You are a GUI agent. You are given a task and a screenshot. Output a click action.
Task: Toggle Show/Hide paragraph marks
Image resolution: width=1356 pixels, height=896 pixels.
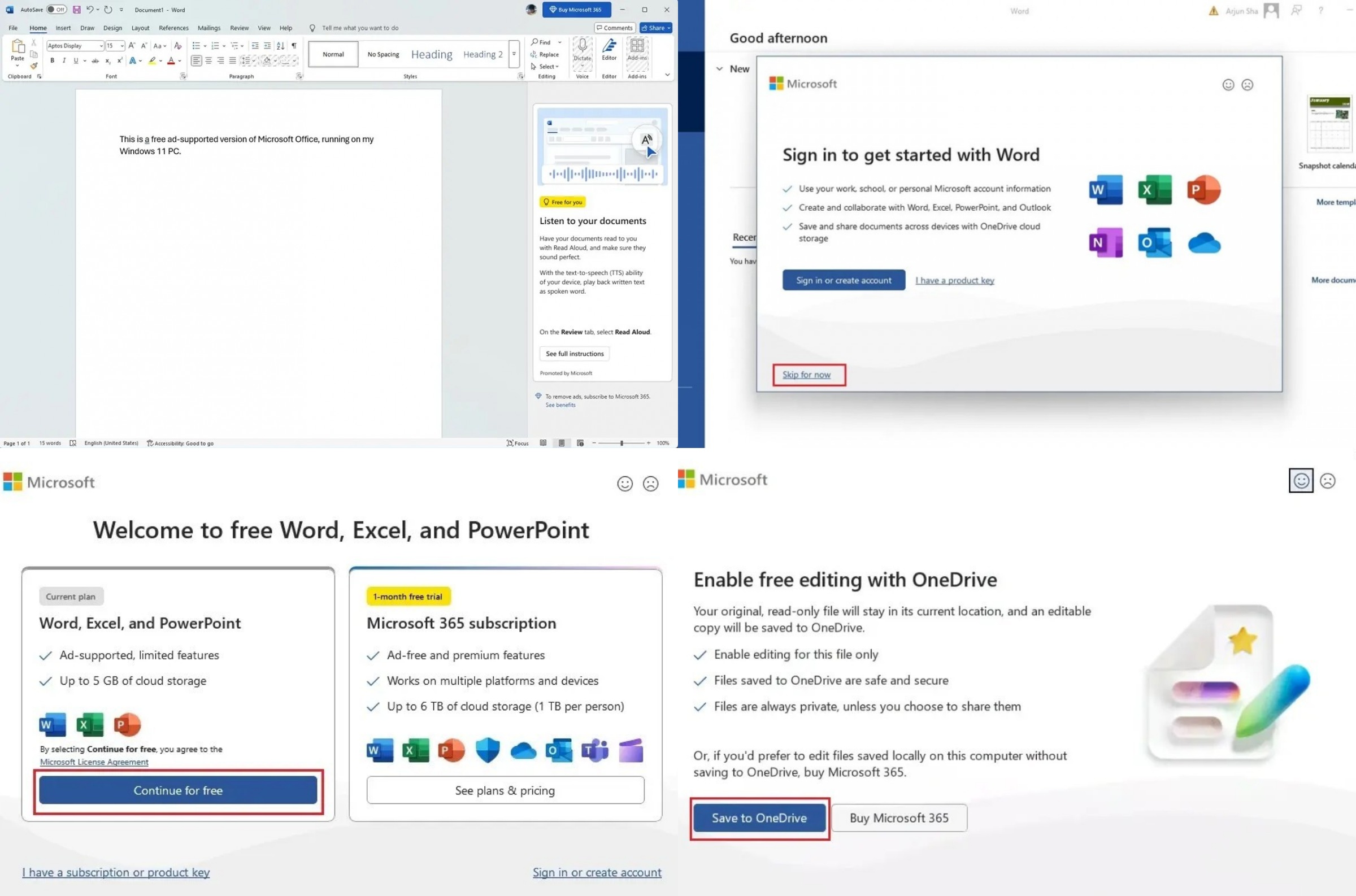coord(294,46)
